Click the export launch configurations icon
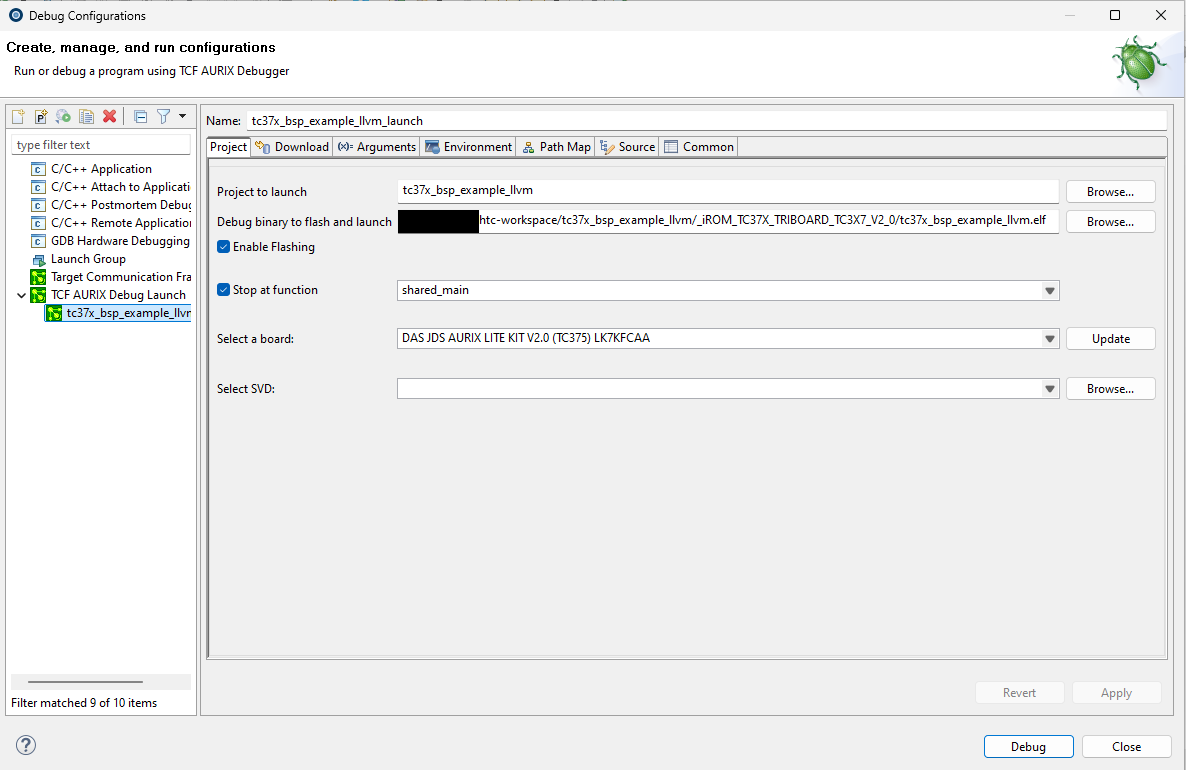This screenshot has height=770, width=1186. pyautogui.click(x=62, y=116)
